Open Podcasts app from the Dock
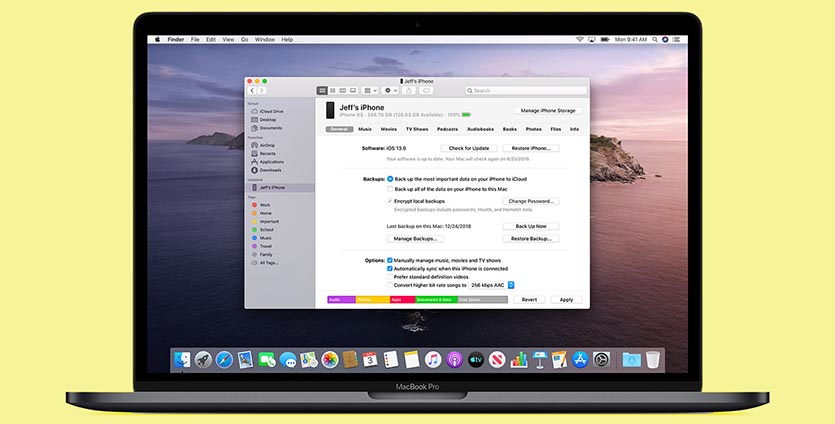The image size is (835, 424). 454,360
